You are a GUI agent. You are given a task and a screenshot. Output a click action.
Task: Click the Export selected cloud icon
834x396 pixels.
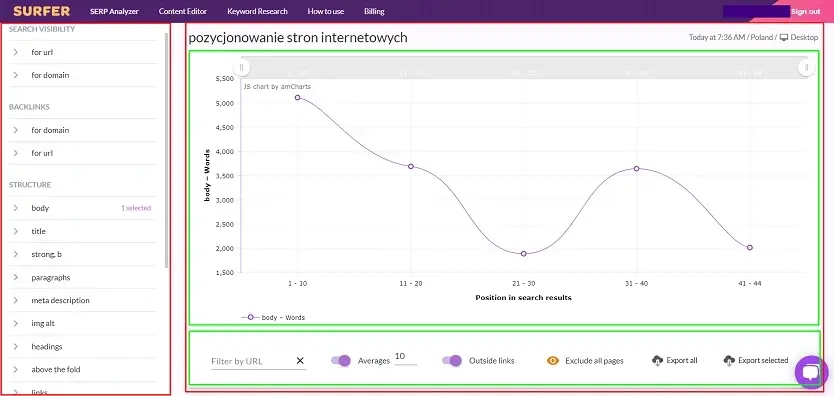(729, 361)
